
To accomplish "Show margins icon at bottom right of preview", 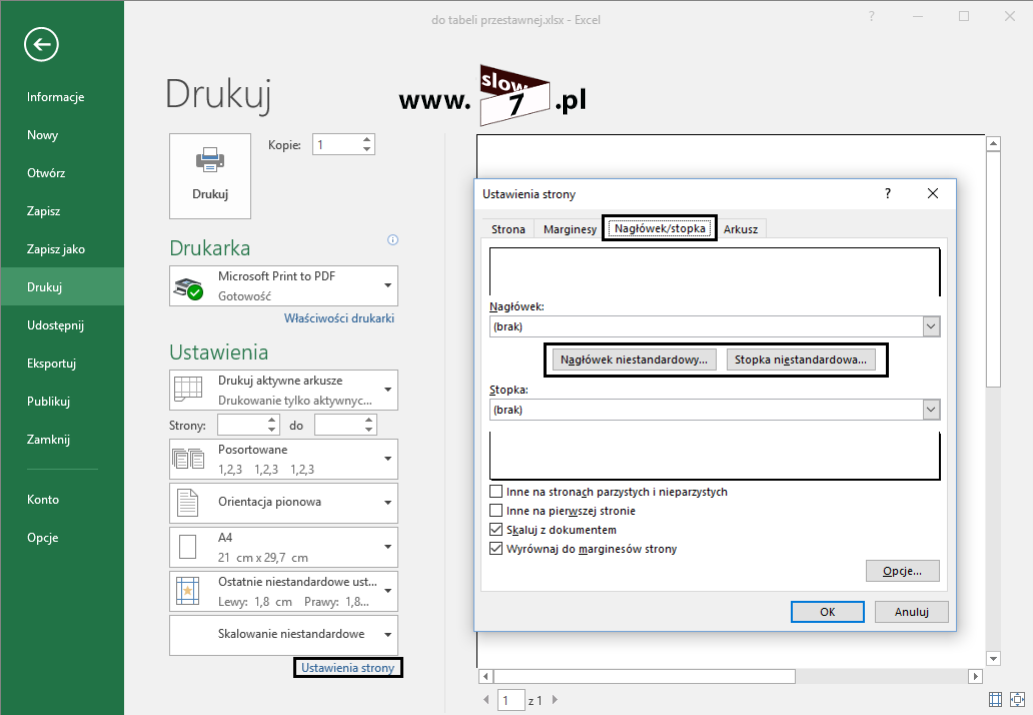I will click(x=995, y=699).
